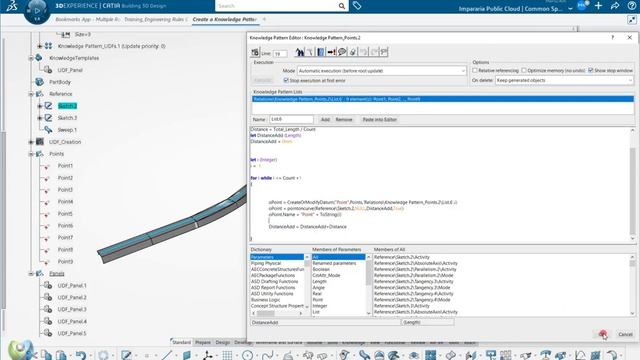The width and height of the screenshot is (640, 360).
Task: Click the Add list button
Action: pyautogui.click(x=325, y=120)
